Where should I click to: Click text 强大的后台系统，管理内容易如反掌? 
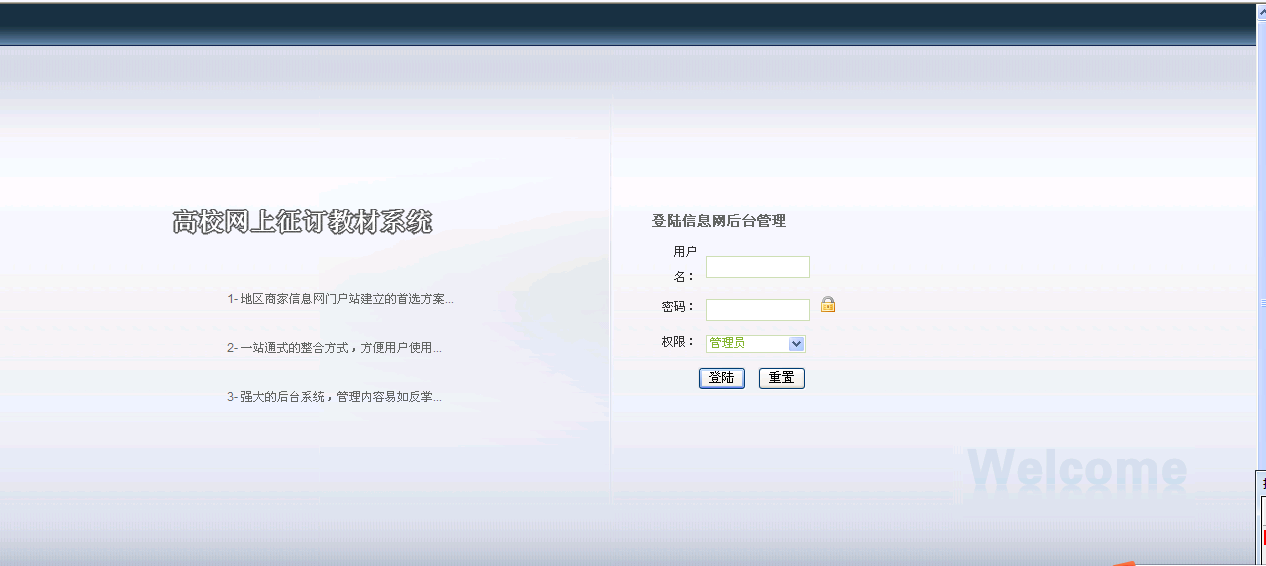tap(339, 397)
